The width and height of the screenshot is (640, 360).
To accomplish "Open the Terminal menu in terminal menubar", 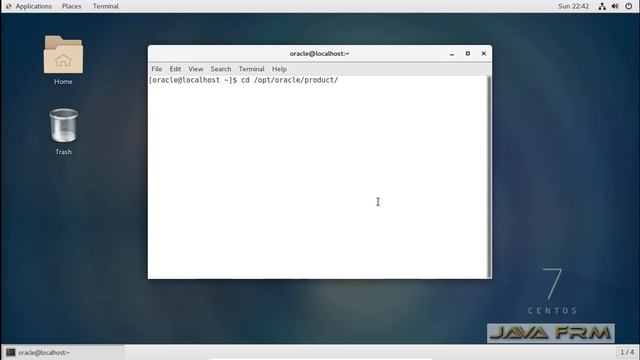I will coord(251,69).
